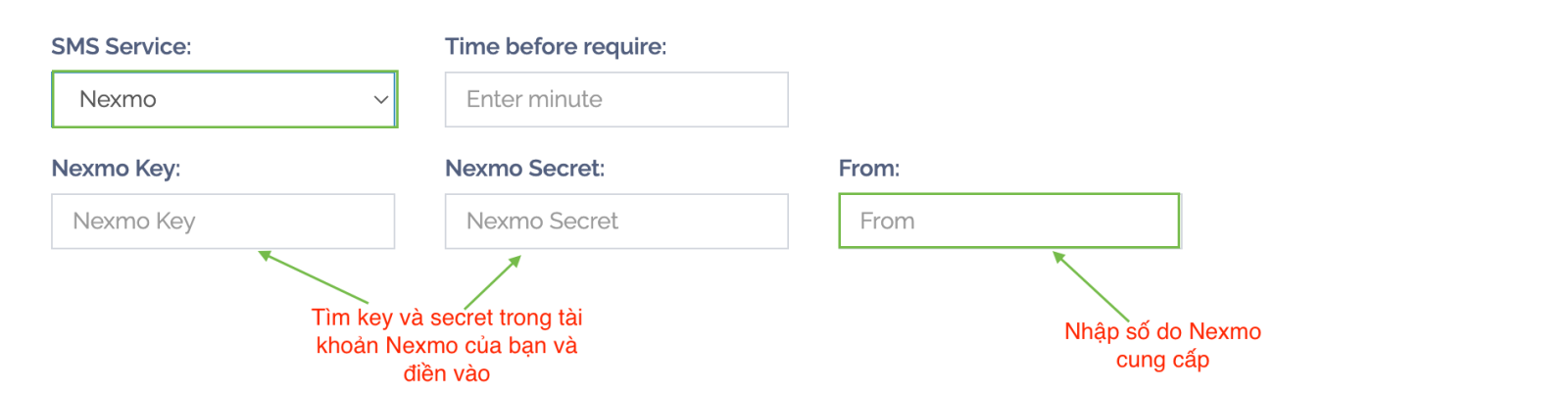
Task: Click the 'From:' label above the field
Action: click(868, 168)
